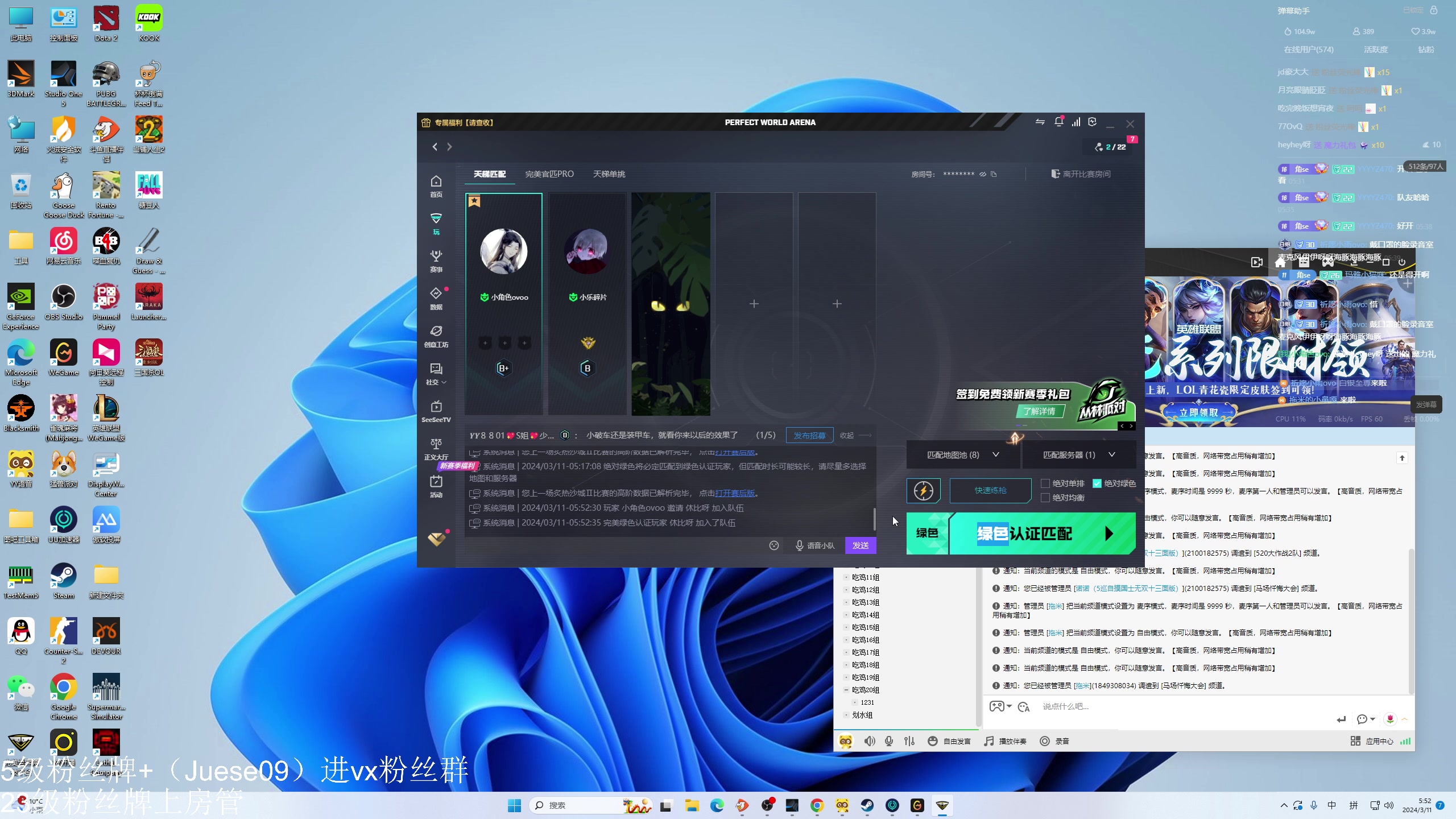1456x819 pixels.
Task: Click the 发布招募 button
Action: (809, 435)
